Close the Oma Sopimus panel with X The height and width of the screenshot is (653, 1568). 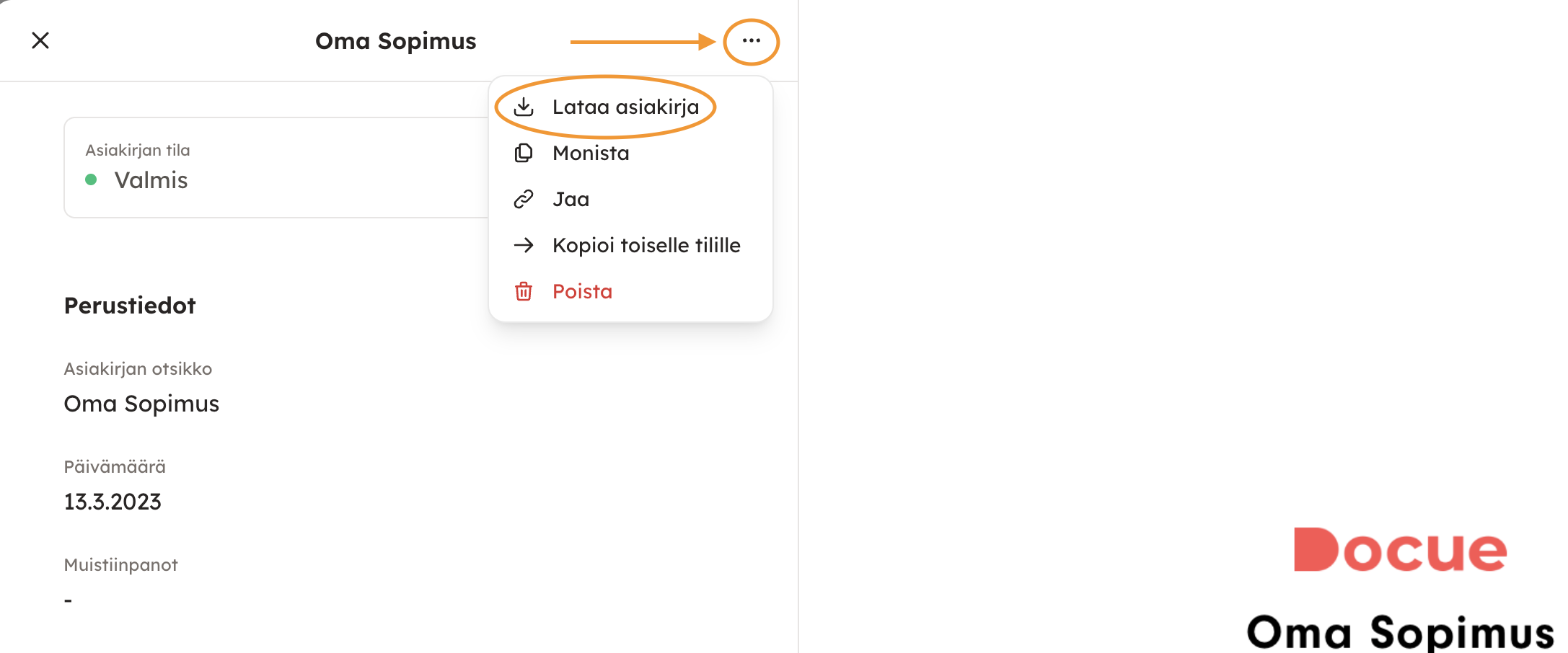coord(40,40)
